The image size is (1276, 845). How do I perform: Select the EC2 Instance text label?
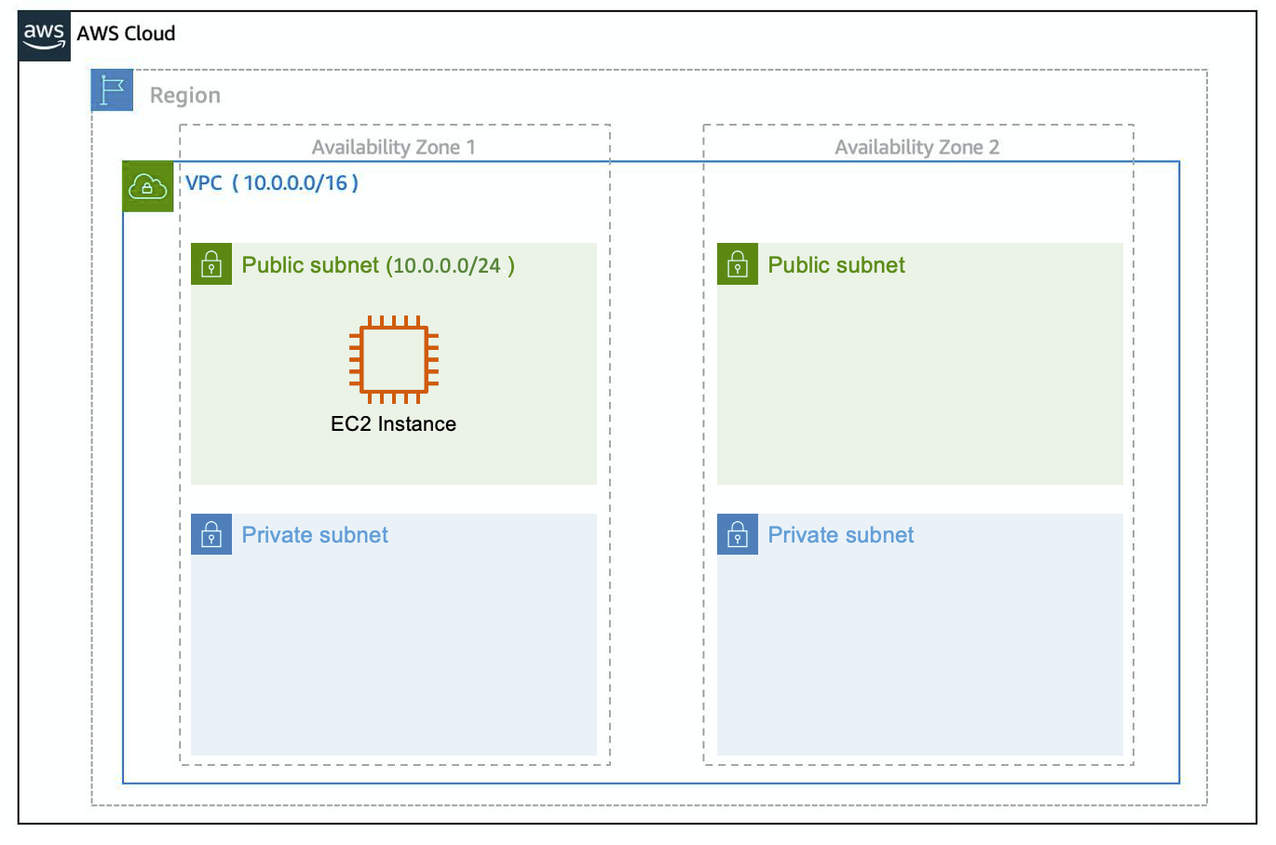[x=393, y=424]
